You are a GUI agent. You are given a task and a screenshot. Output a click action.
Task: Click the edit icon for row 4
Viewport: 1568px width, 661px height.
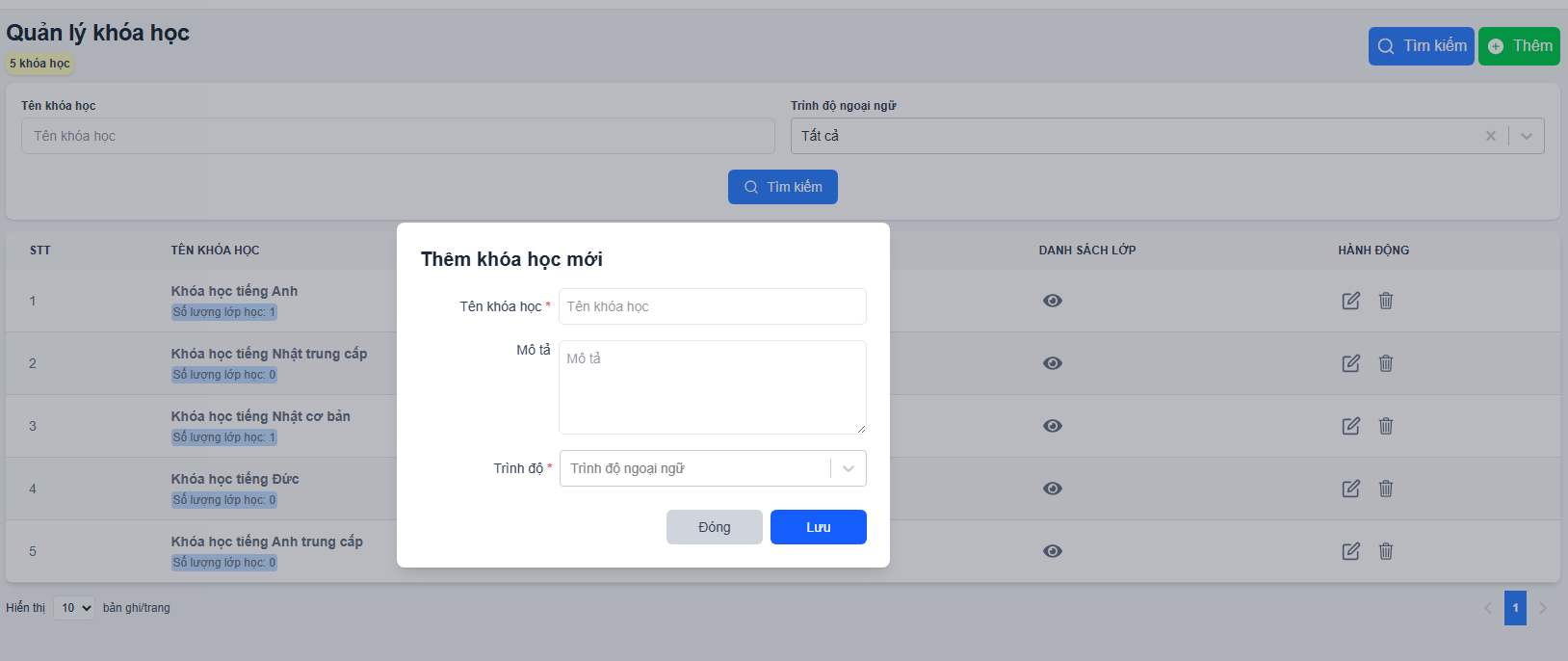(x=1350, y=489)
